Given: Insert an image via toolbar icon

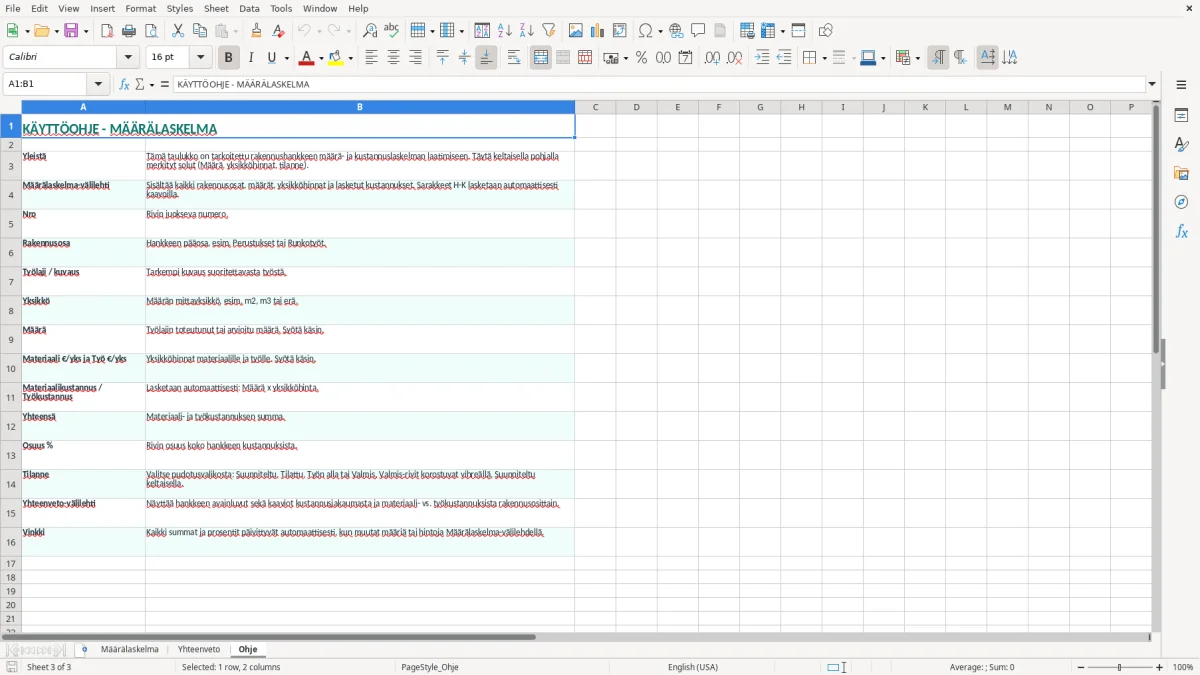Looking at the screenshot, I should coord(576,31).
